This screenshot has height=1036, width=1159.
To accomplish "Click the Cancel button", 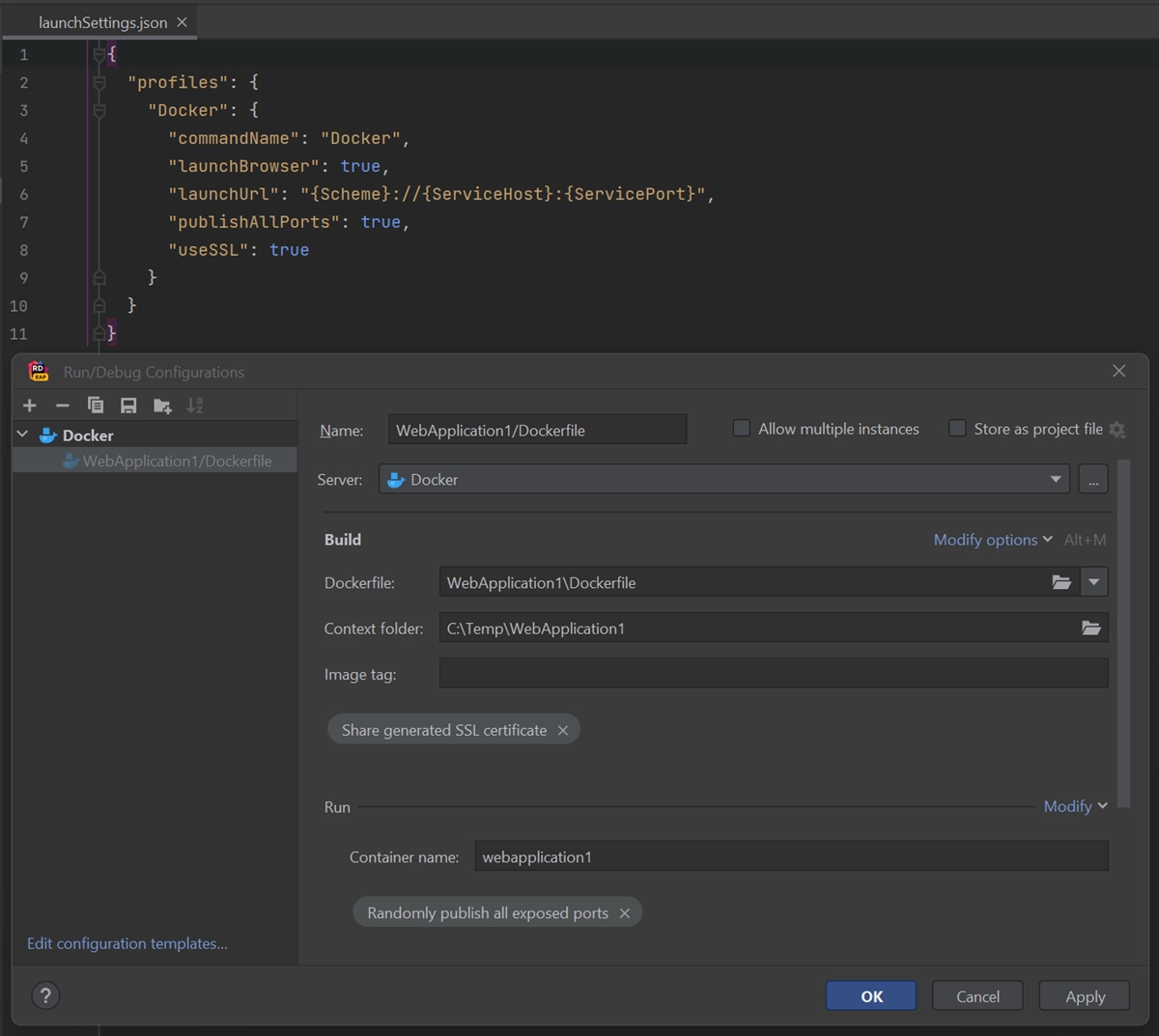I will tap(977, 996).
